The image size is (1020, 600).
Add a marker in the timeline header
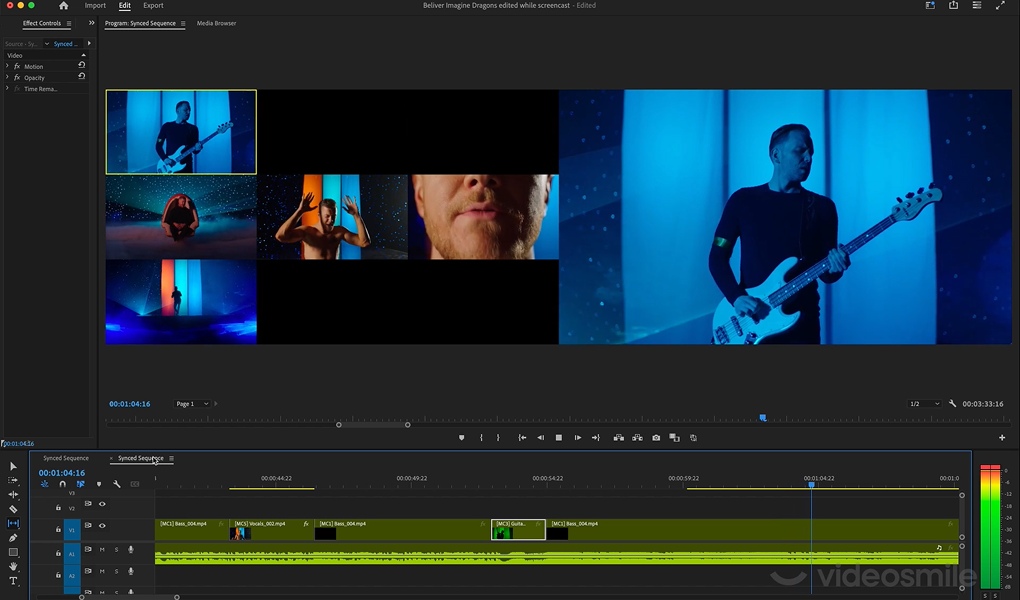pyautogui.click(x=99, y=484)
